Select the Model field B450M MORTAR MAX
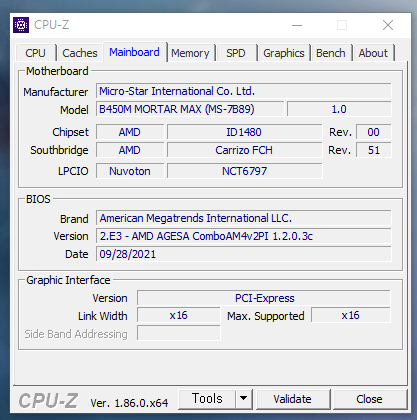This screenshot has height=420, width=417. tap(190, 109)
